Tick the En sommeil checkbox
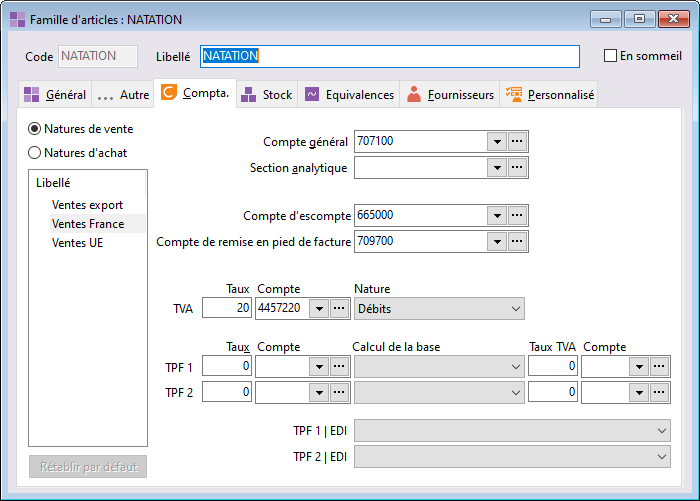 (x=610, y=56)
